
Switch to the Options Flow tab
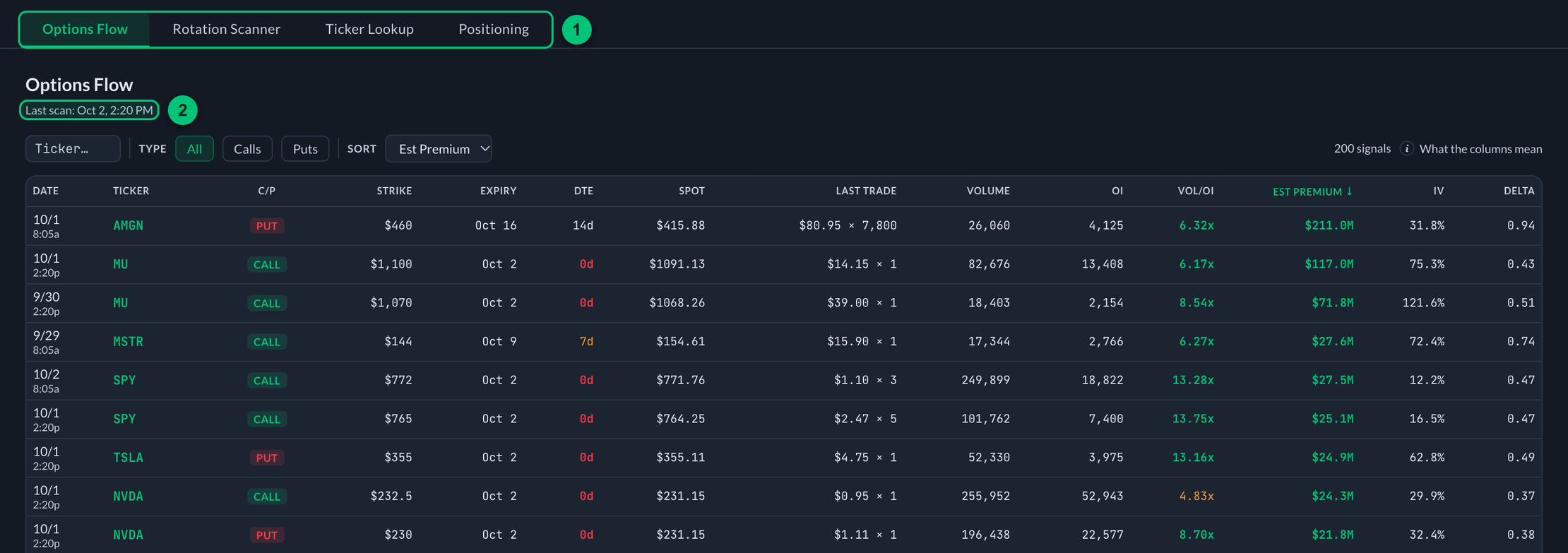click(85, 29)
